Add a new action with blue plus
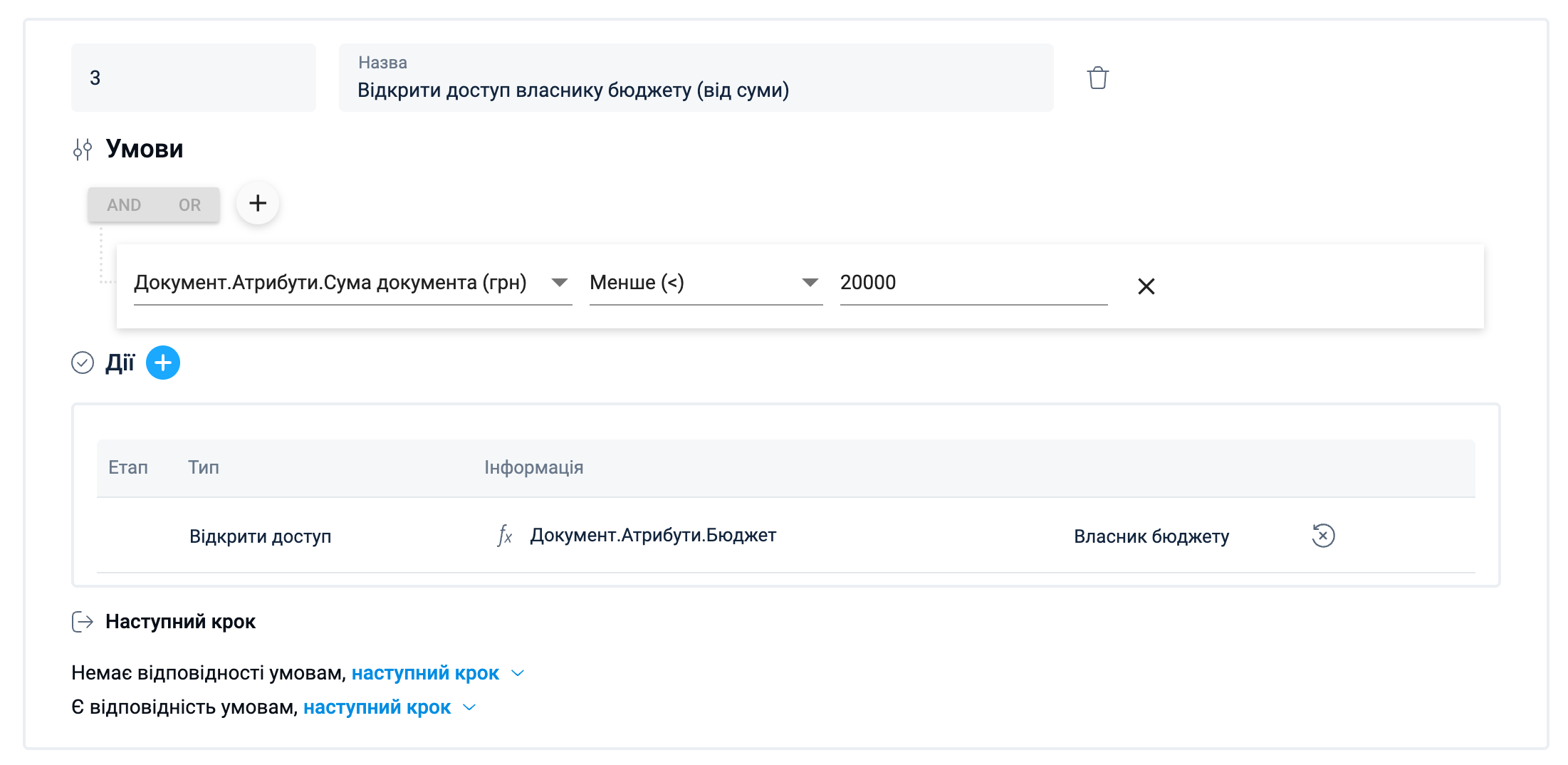 tap(163, 363)
